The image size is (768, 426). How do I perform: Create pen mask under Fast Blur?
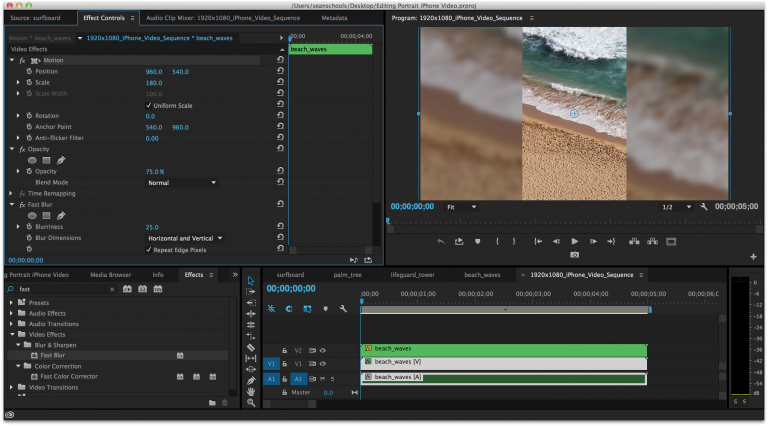61,215
